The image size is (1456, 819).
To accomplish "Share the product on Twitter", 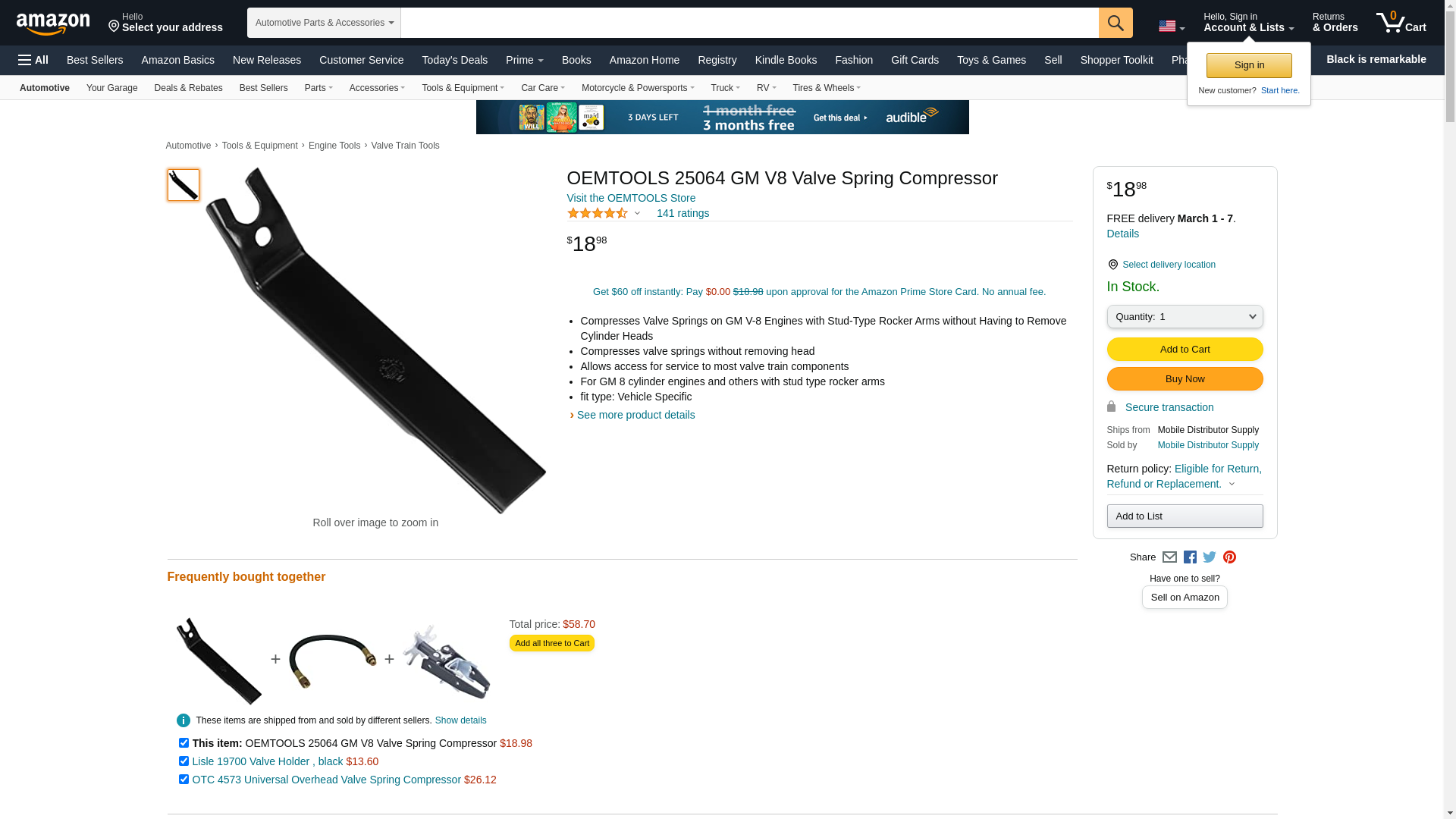I will 1210,557.
